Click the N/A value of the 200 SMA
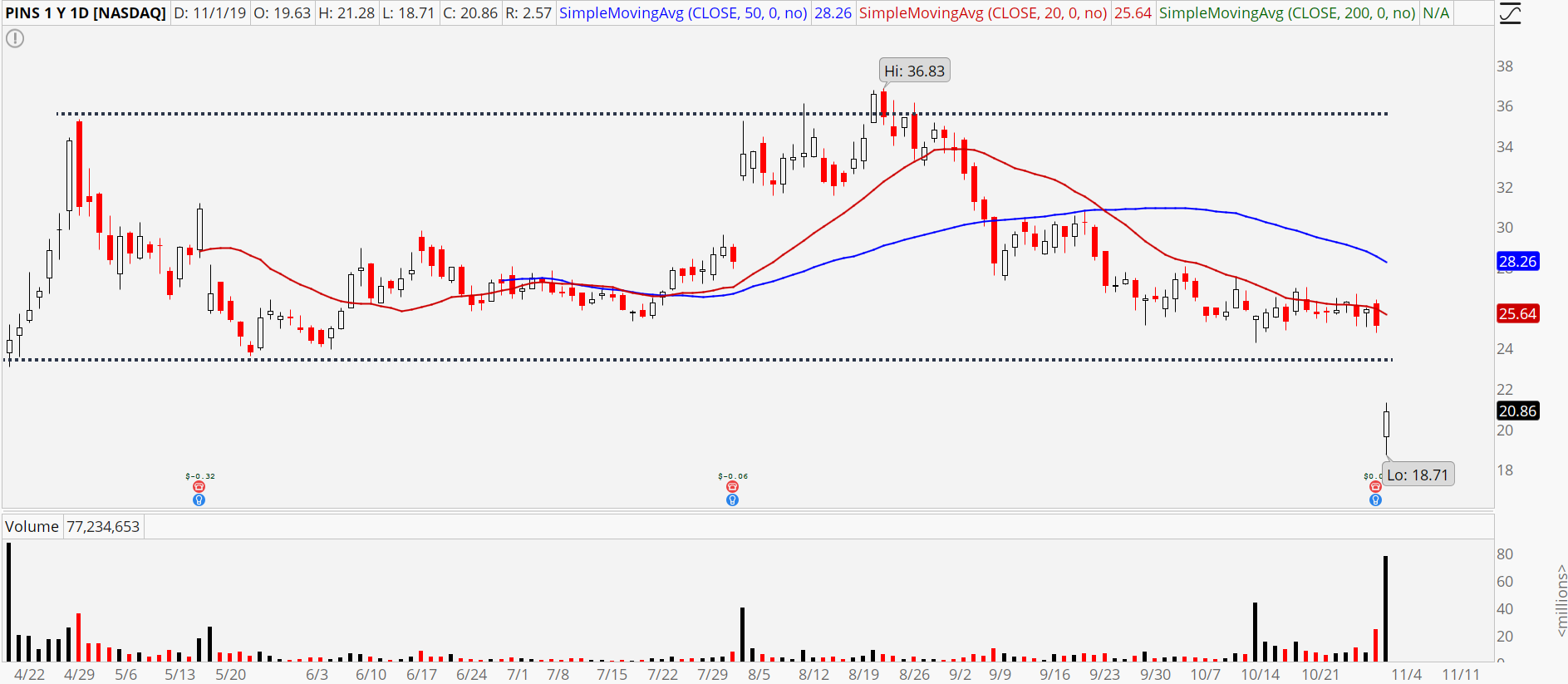The height and width of the screenshot is (684, 1568). click(x=1436, y=13)
